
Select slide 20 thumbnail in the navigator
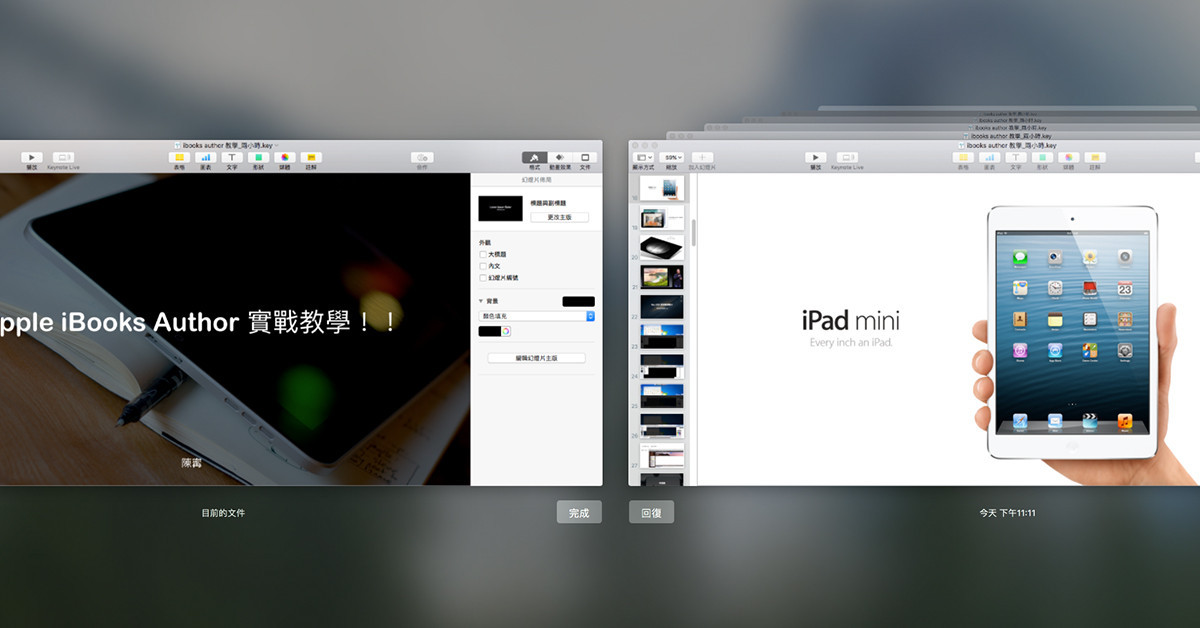coord(662,246)
